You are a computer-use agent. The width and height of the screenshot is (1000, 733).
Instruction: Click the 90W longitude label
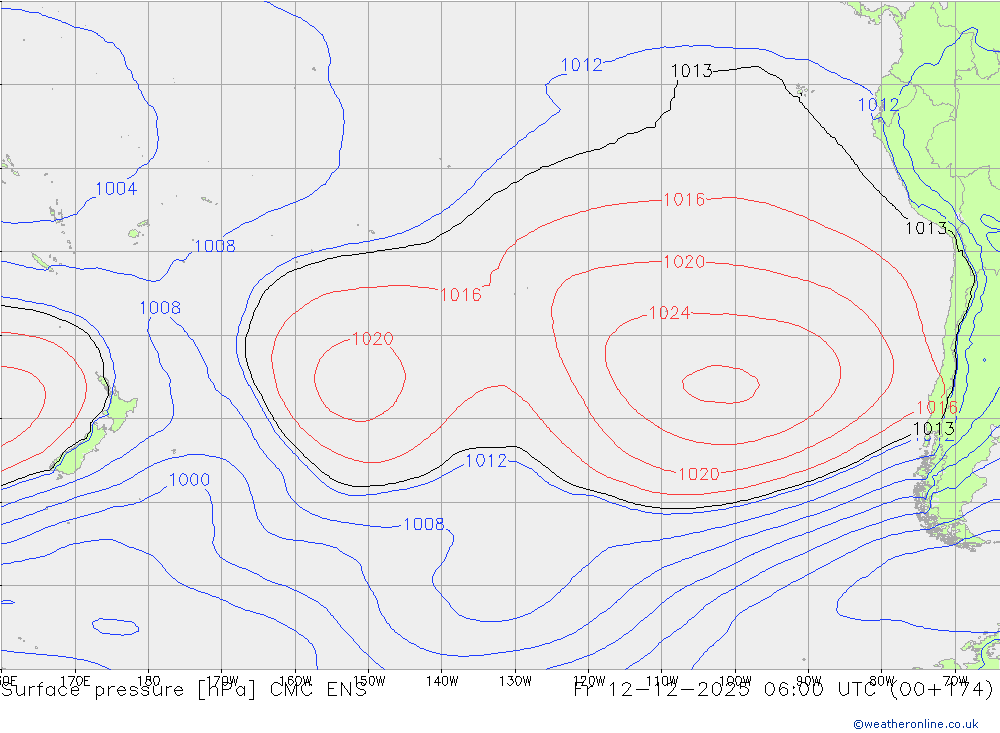click(809, 681)
